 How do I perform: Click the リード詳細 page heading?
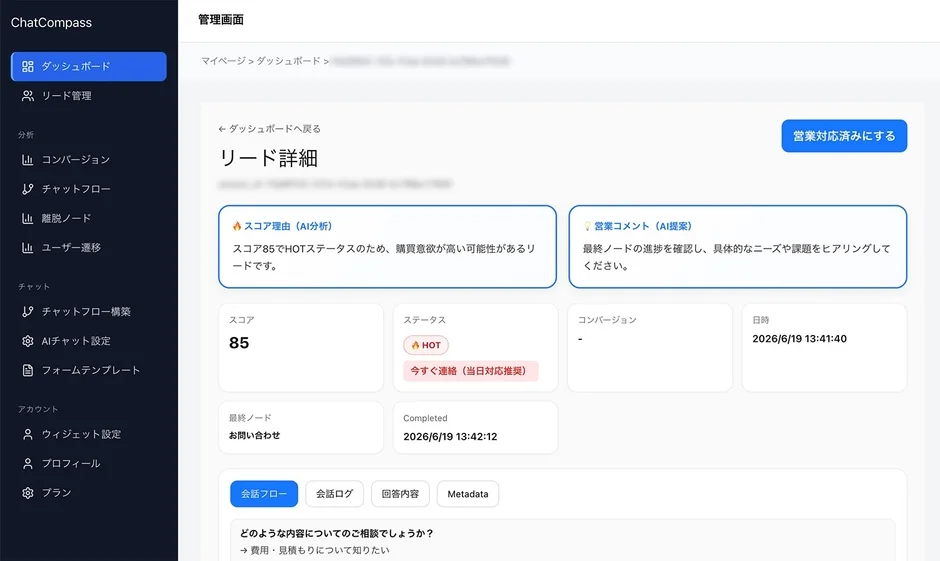click(269, 158)
